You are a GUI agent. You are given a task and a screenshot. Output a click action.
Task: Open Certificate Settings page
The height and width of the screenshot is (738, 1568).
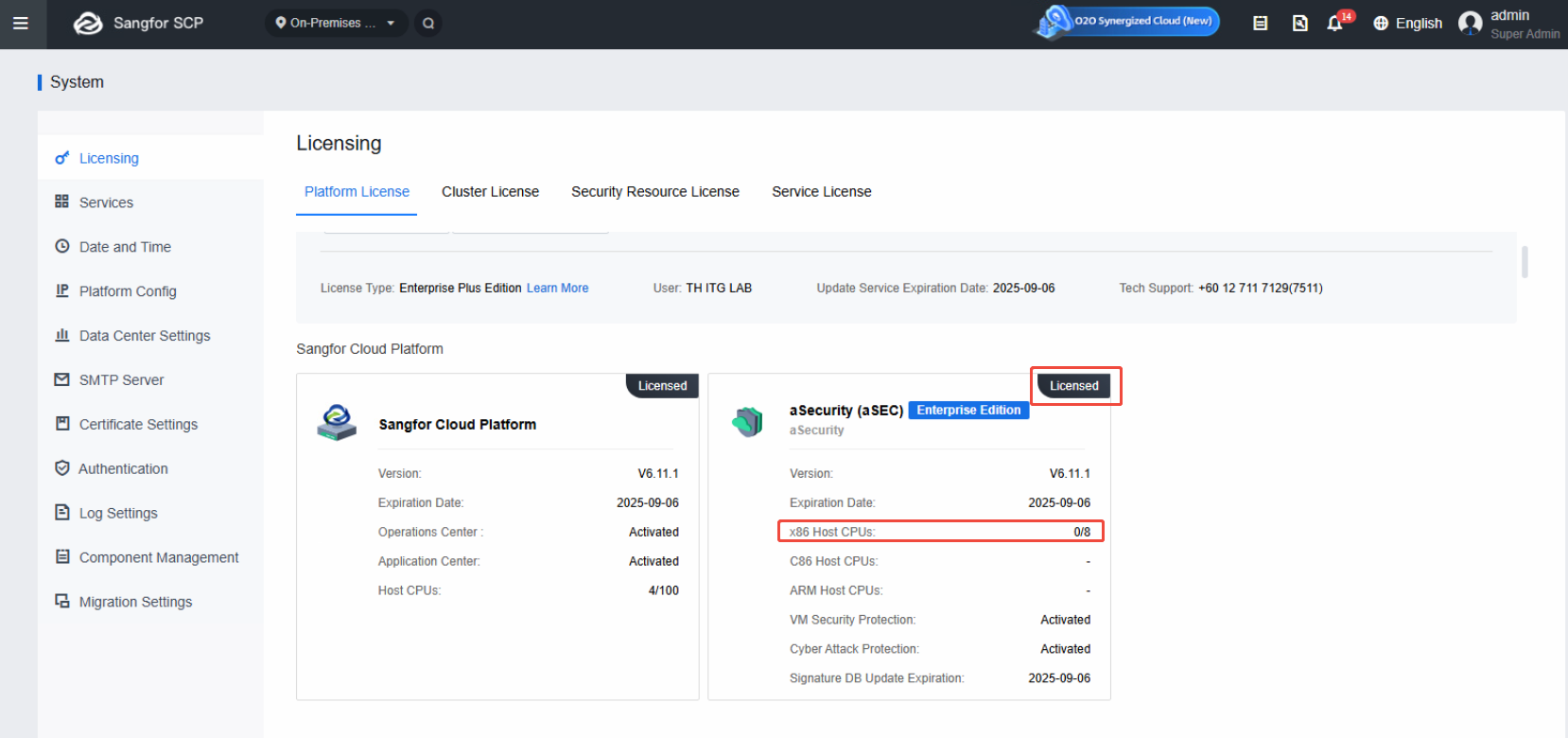[150, 425]
